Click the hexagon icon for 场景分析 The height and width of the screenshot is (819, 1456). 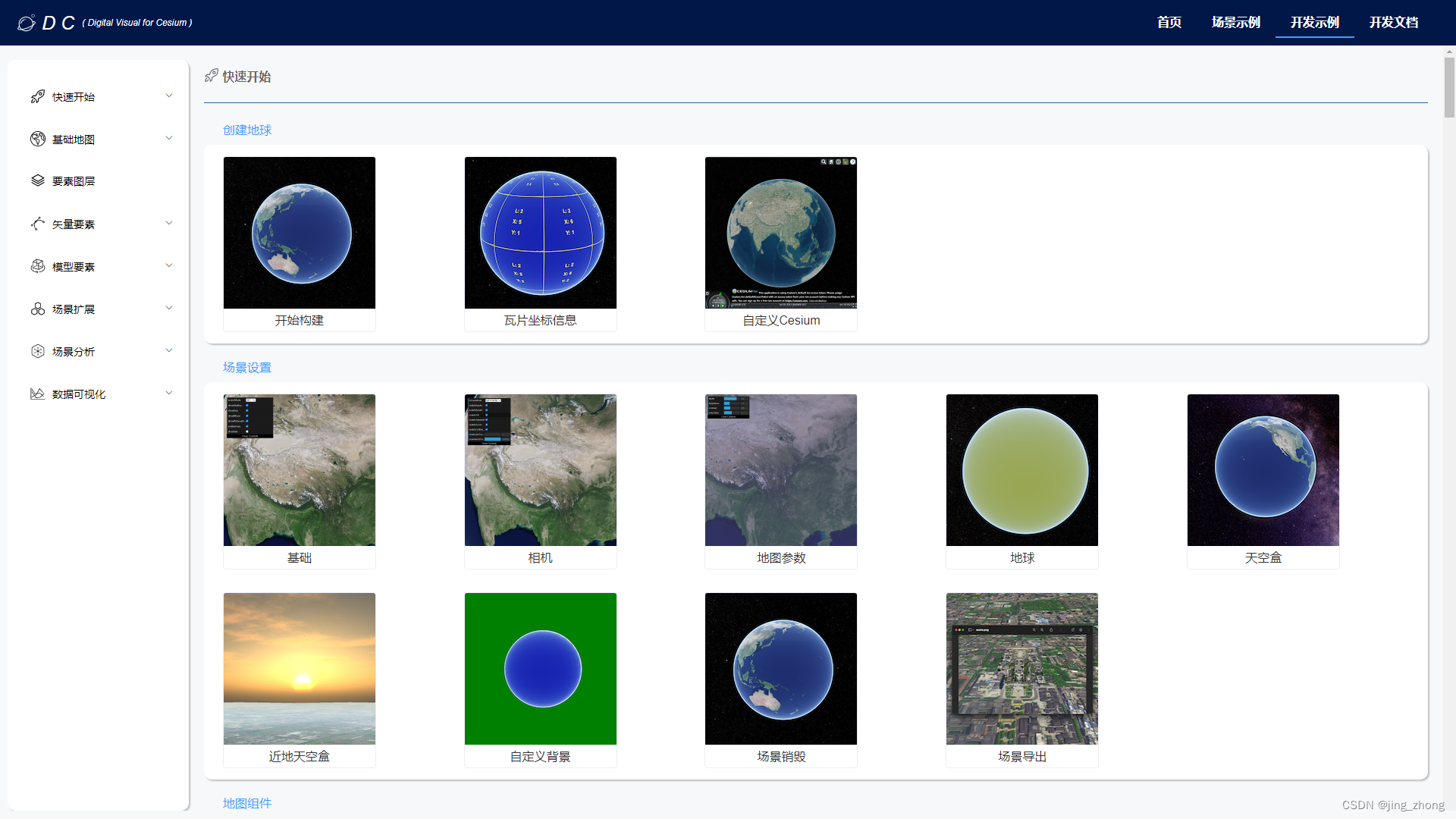(38, 351)
